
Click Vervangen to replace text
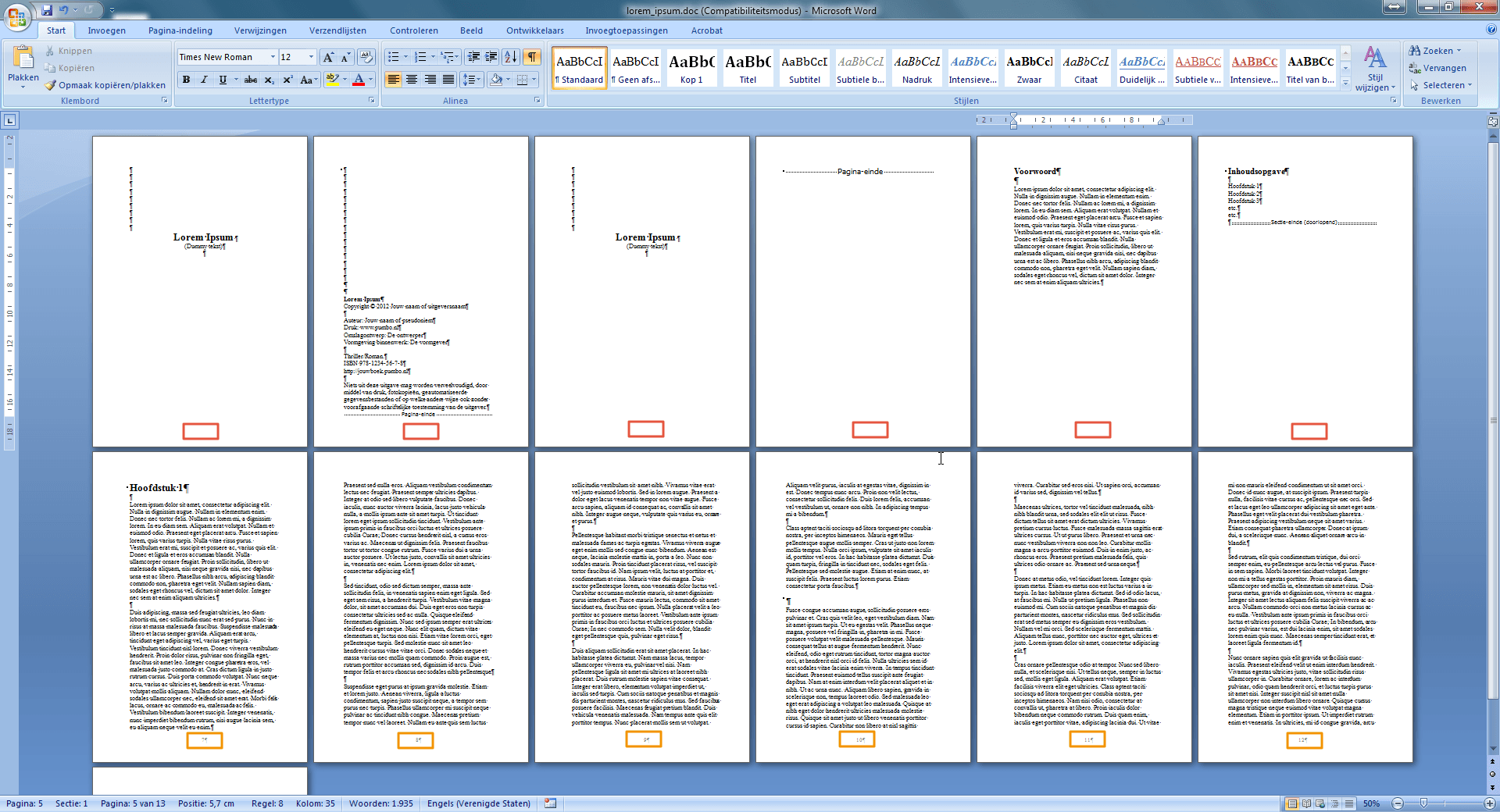pyautogui.click(x=1437, y=68)
